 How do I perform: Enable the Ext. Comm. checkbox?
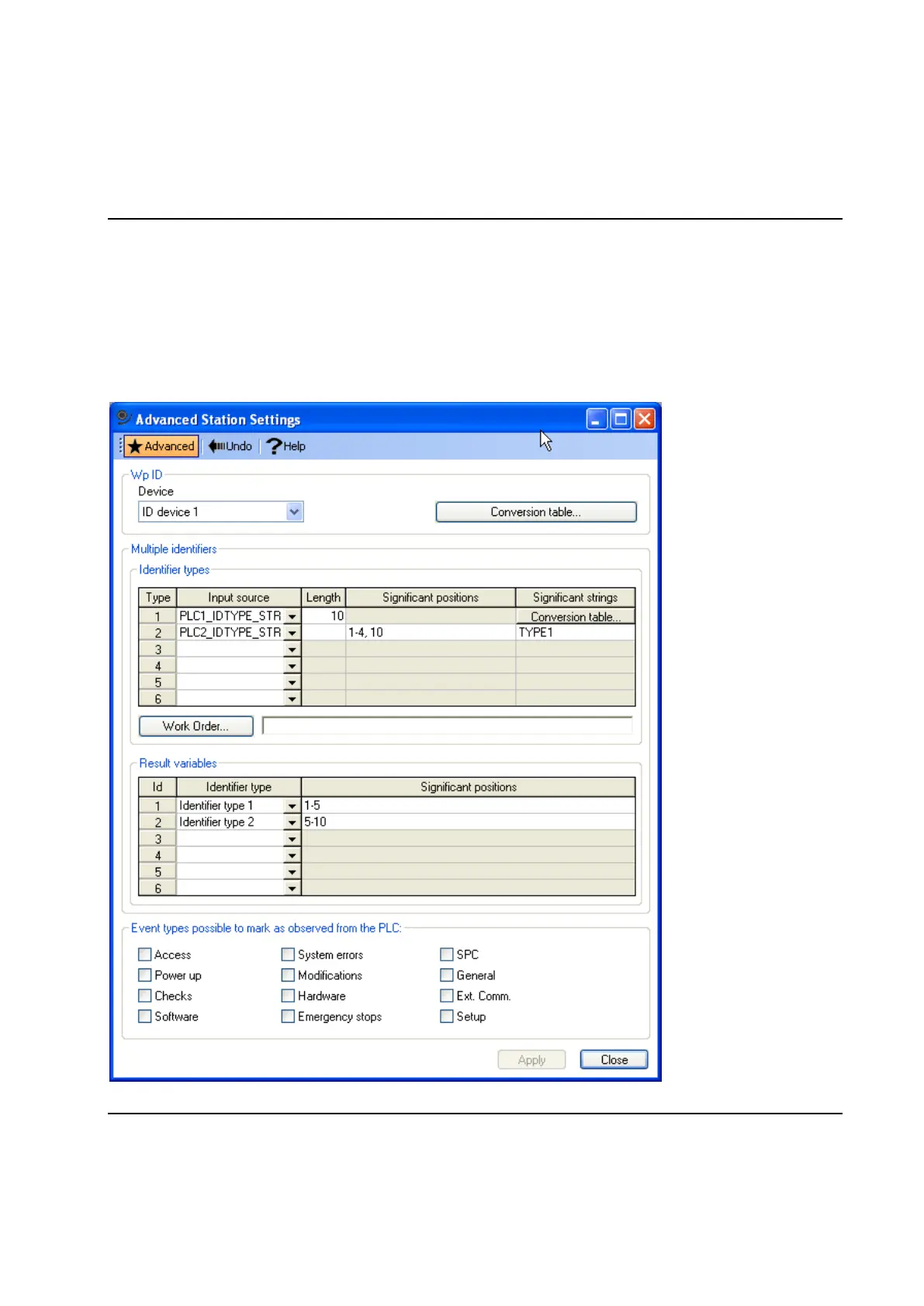[x=447, y=996]
